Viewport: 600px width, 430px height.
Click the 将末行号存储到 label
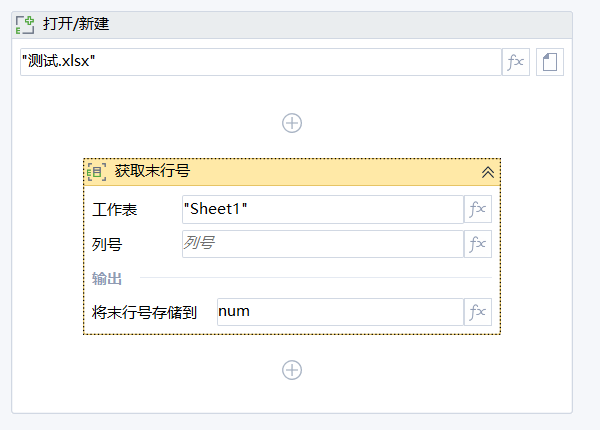(x=144, y=312)
